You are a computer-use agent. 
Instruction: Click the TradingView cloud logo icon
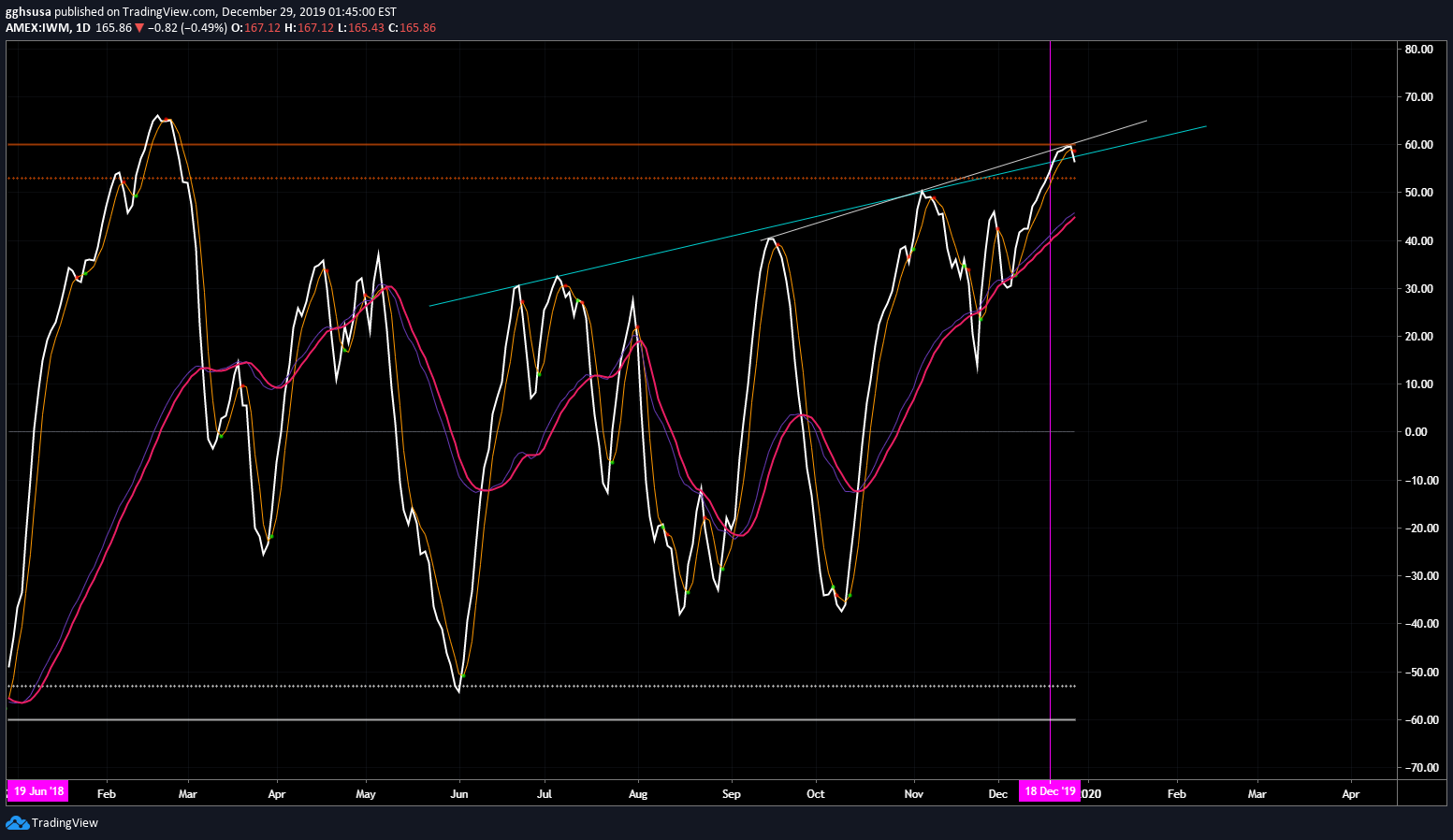coord(17,822)
